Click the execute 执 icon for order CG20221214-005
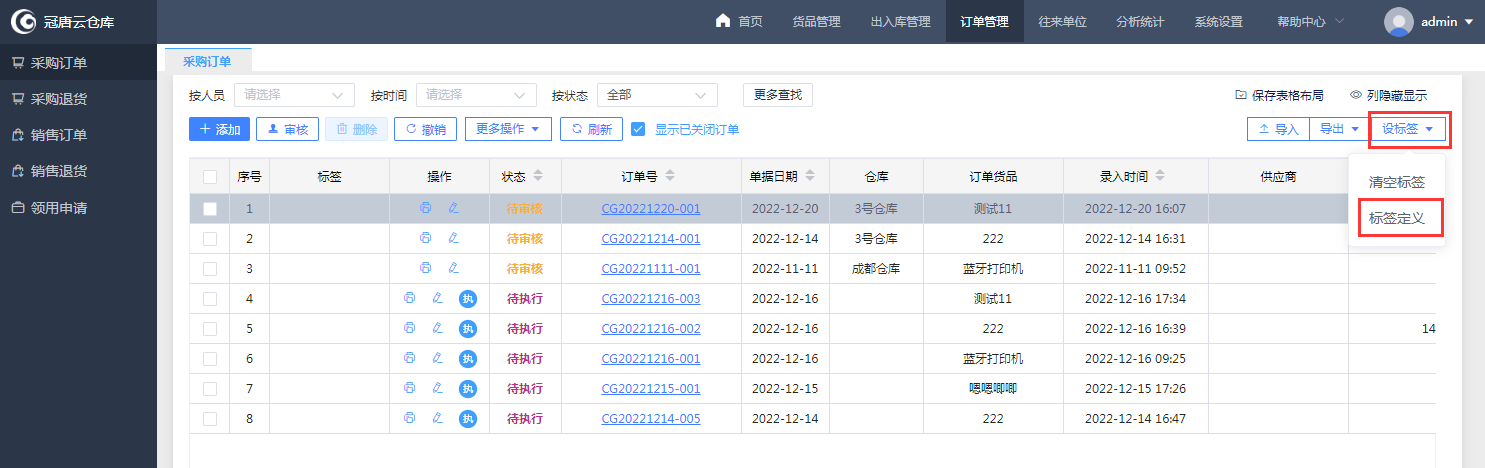Viewport: 1485px width, 468px height. [467, 418]
